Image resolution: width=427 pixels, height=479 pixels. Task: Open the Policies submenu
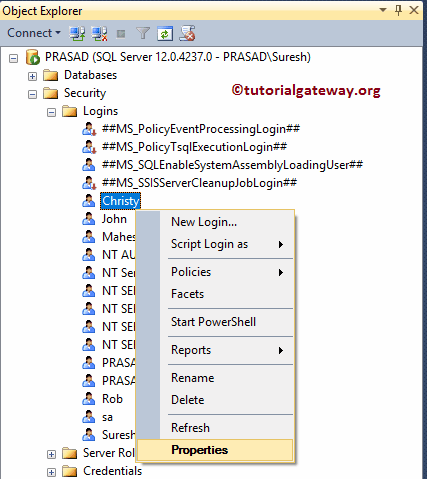[215, 272]
